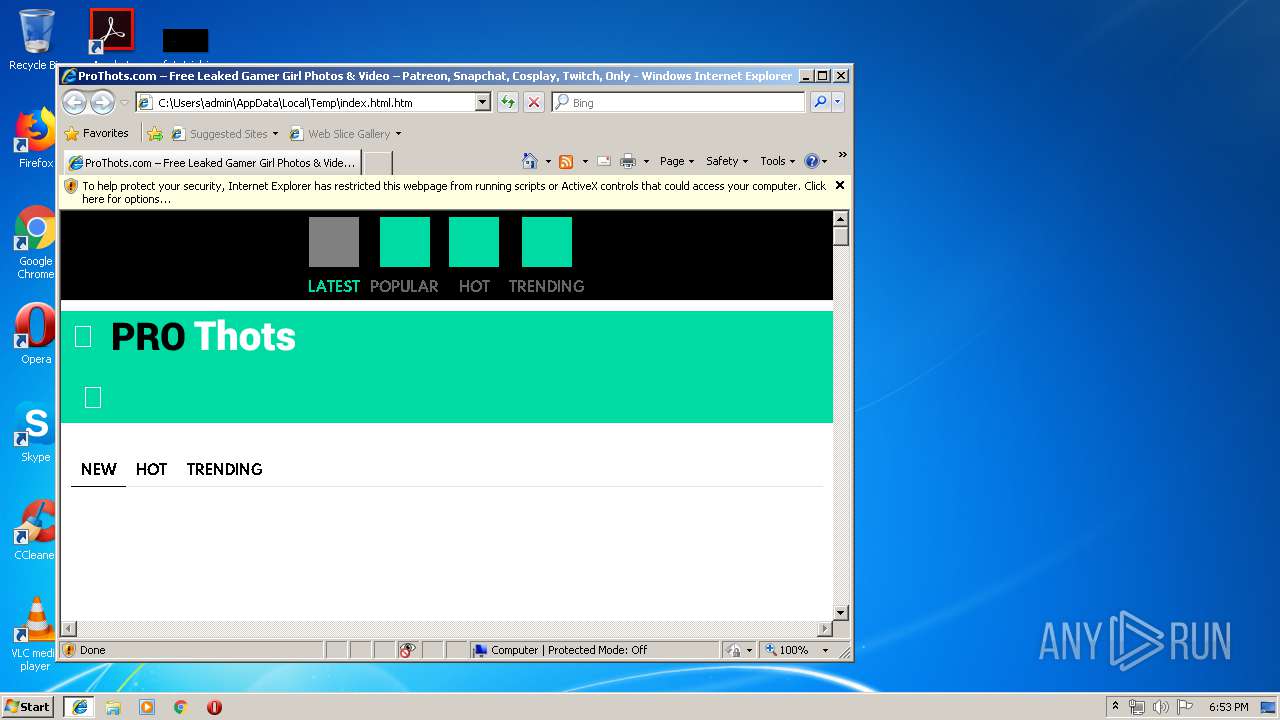Open Skype desktop shortcut
Image resolution: width=1280 pixels, height=720 pixels.
coord(36,432)
